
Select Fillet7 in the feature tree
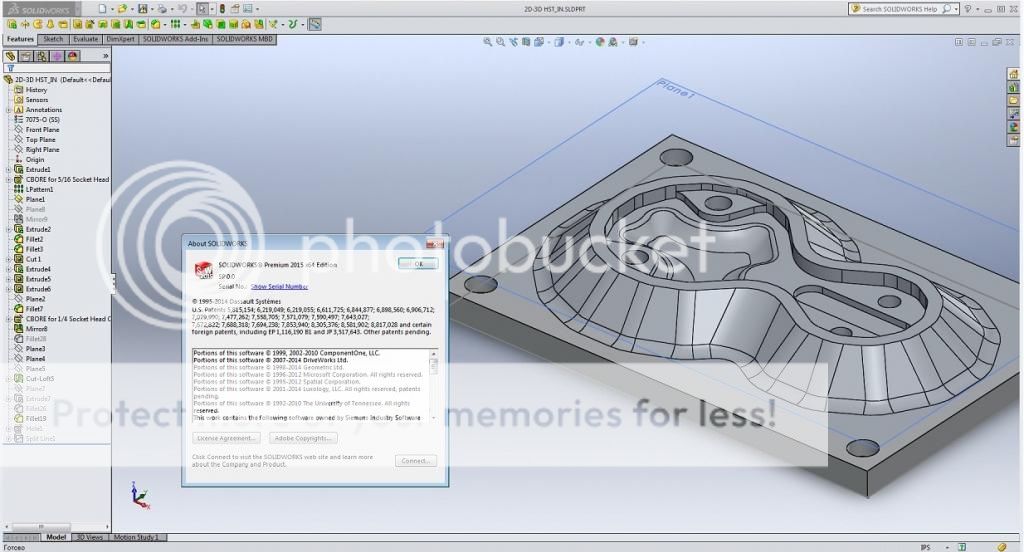(35, 309)
